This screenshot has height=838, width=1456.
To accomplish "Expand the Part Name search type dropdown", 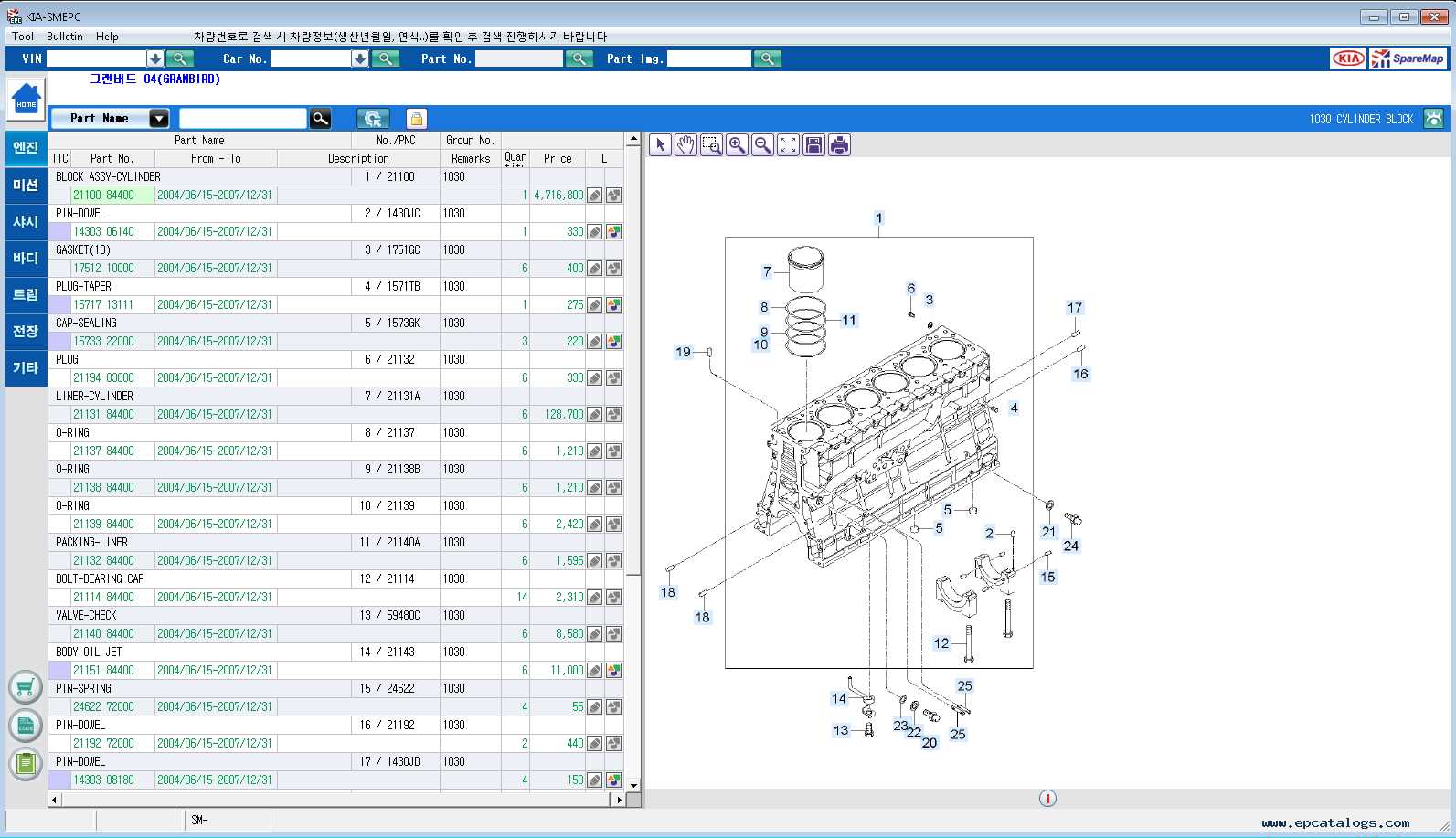I will point(159,118).
